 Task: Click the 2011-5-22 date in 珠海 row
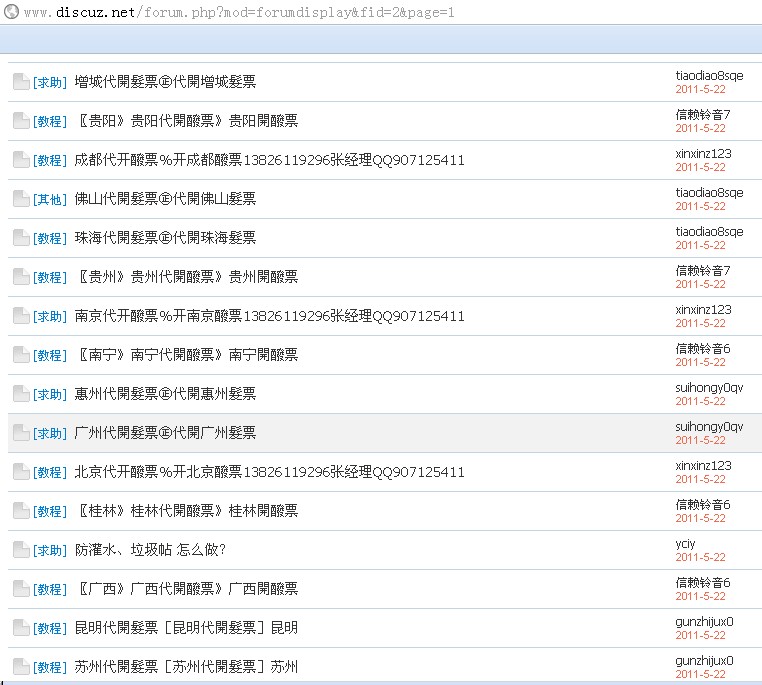point(700,245)
